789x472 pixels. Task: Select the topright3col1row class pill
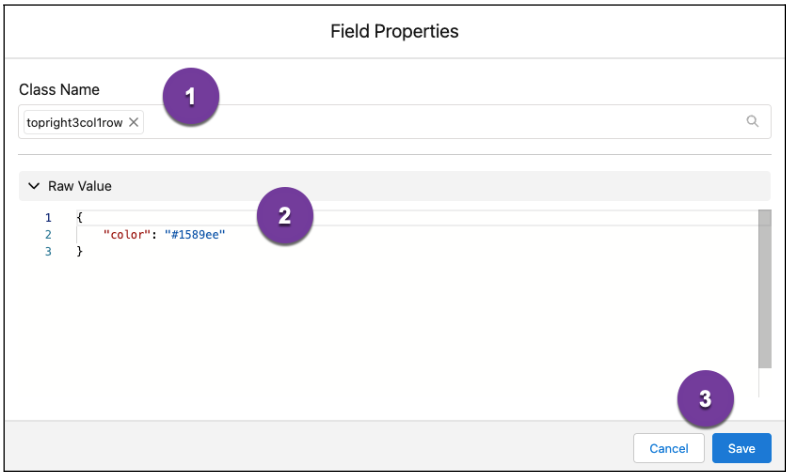[74, 122]
